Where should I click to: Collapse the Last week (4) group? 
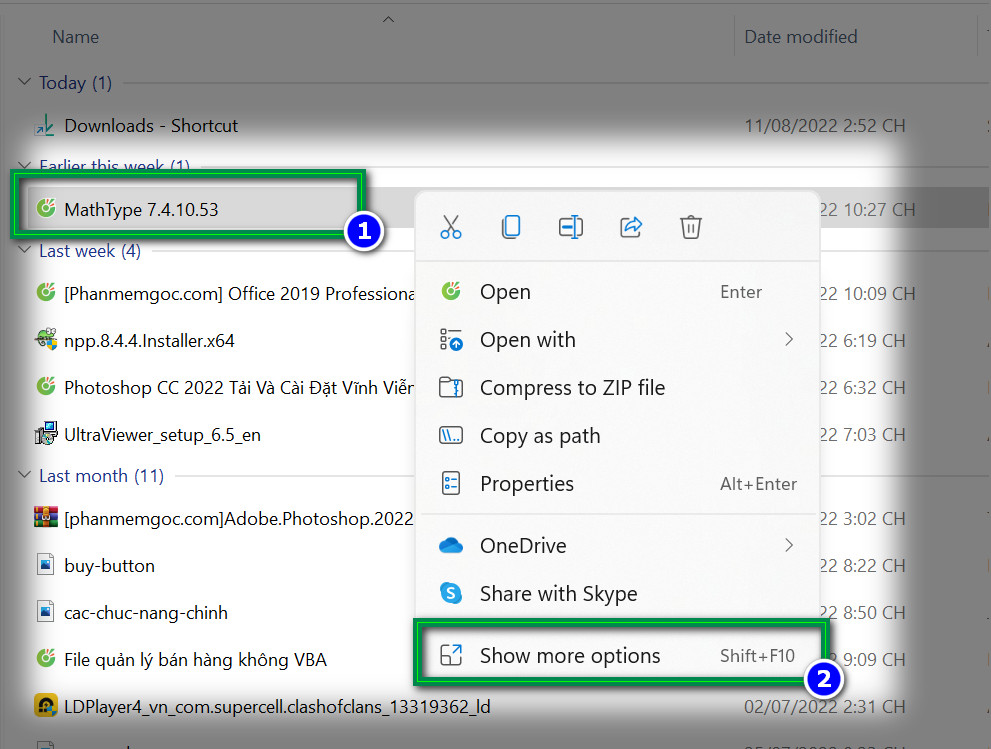(x=25, y=250)
